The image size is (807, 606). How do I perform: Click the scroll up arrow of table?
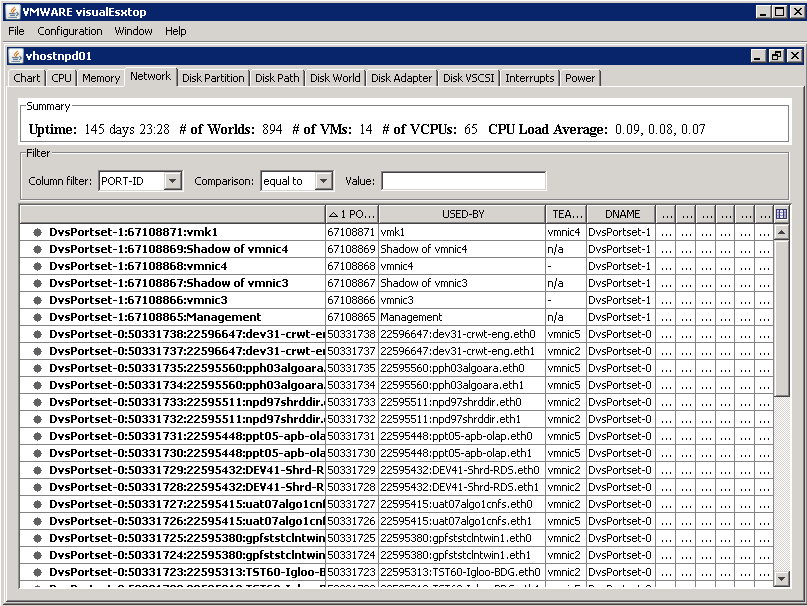pos(781,232)
